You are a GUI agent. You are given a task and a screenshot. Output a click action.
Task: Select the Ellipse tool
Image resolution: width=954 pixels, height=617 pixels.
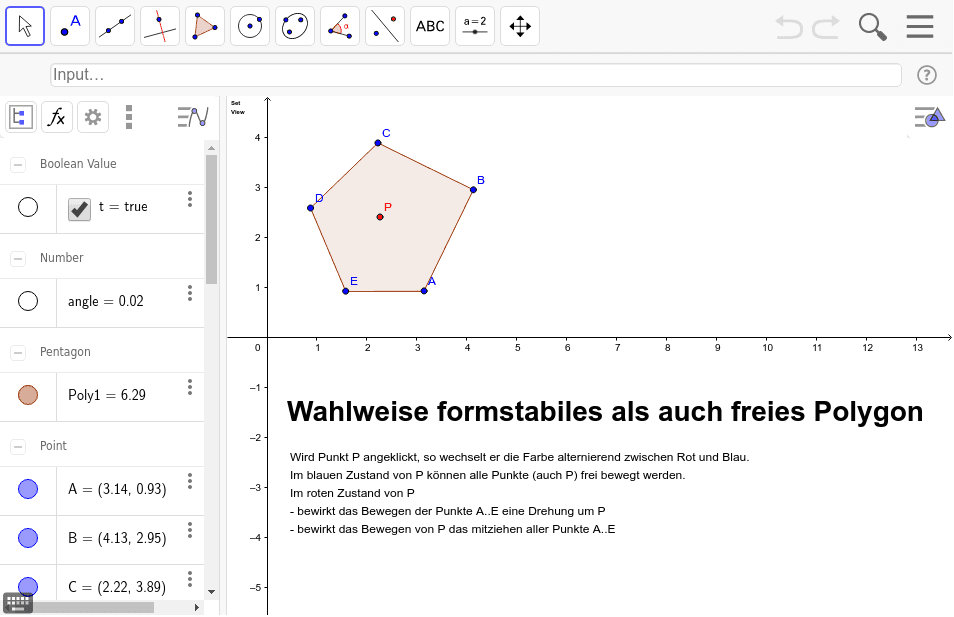point(295,26)
